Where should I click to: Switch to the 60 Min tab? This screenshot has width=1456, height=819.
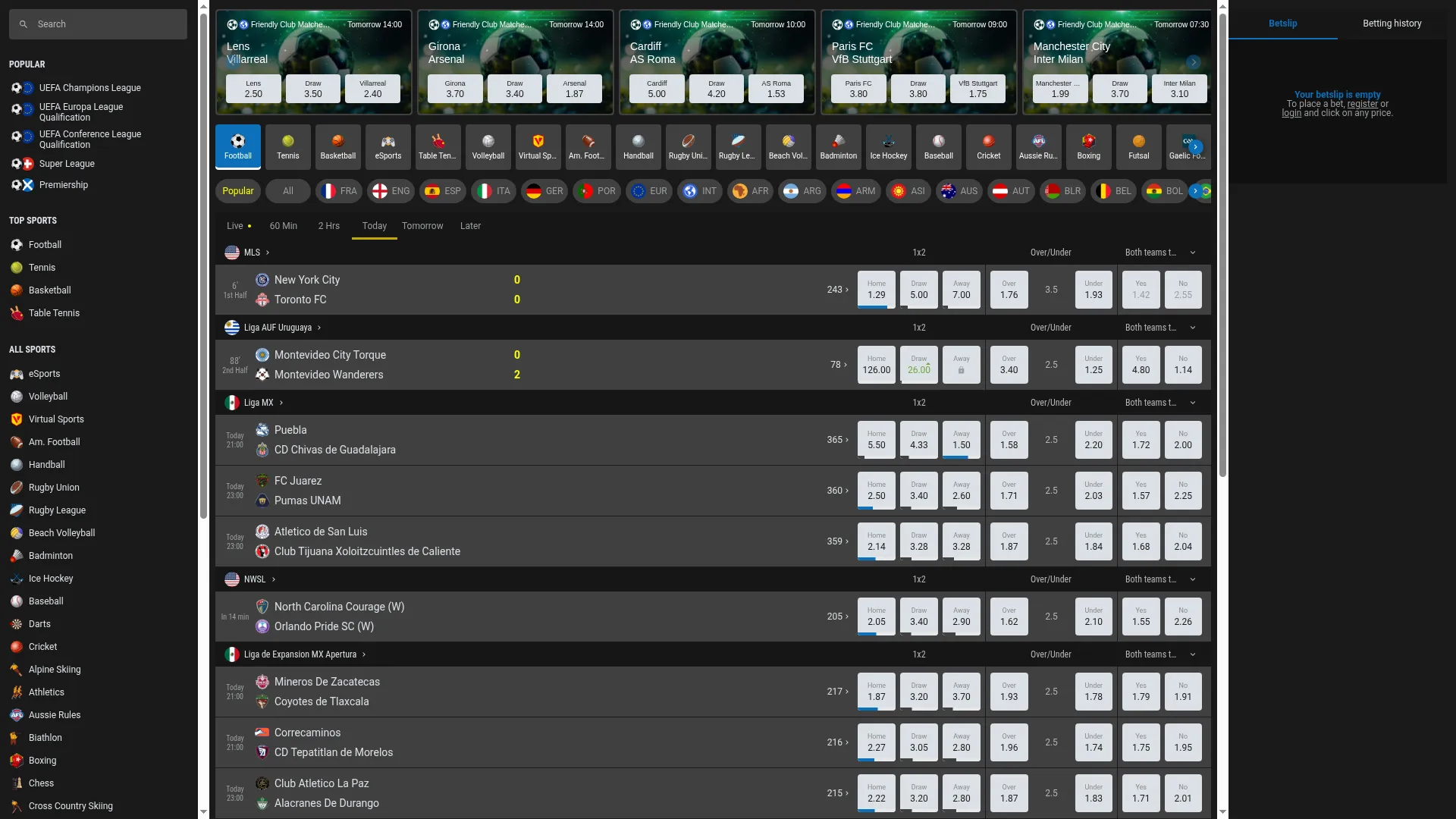click(x=284, y=226)
